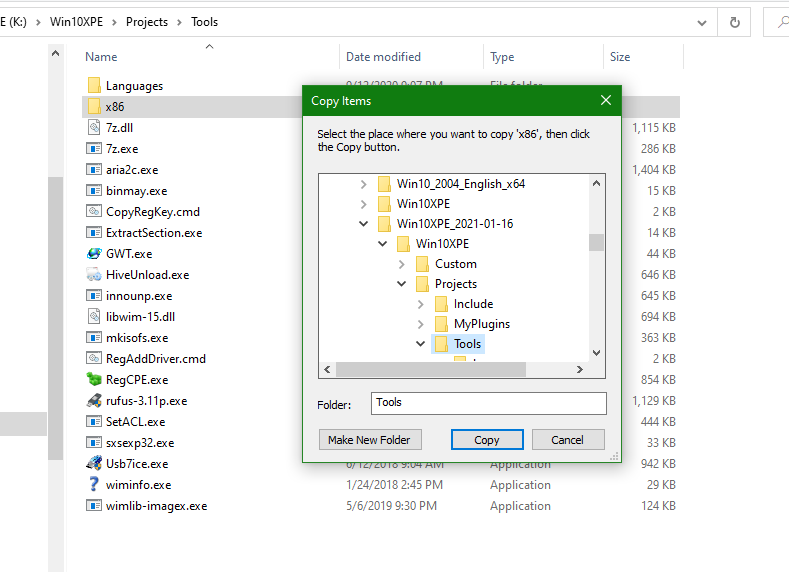Select the aria2c.exe icon
This screenshot has height=572, width=789.
94,170
